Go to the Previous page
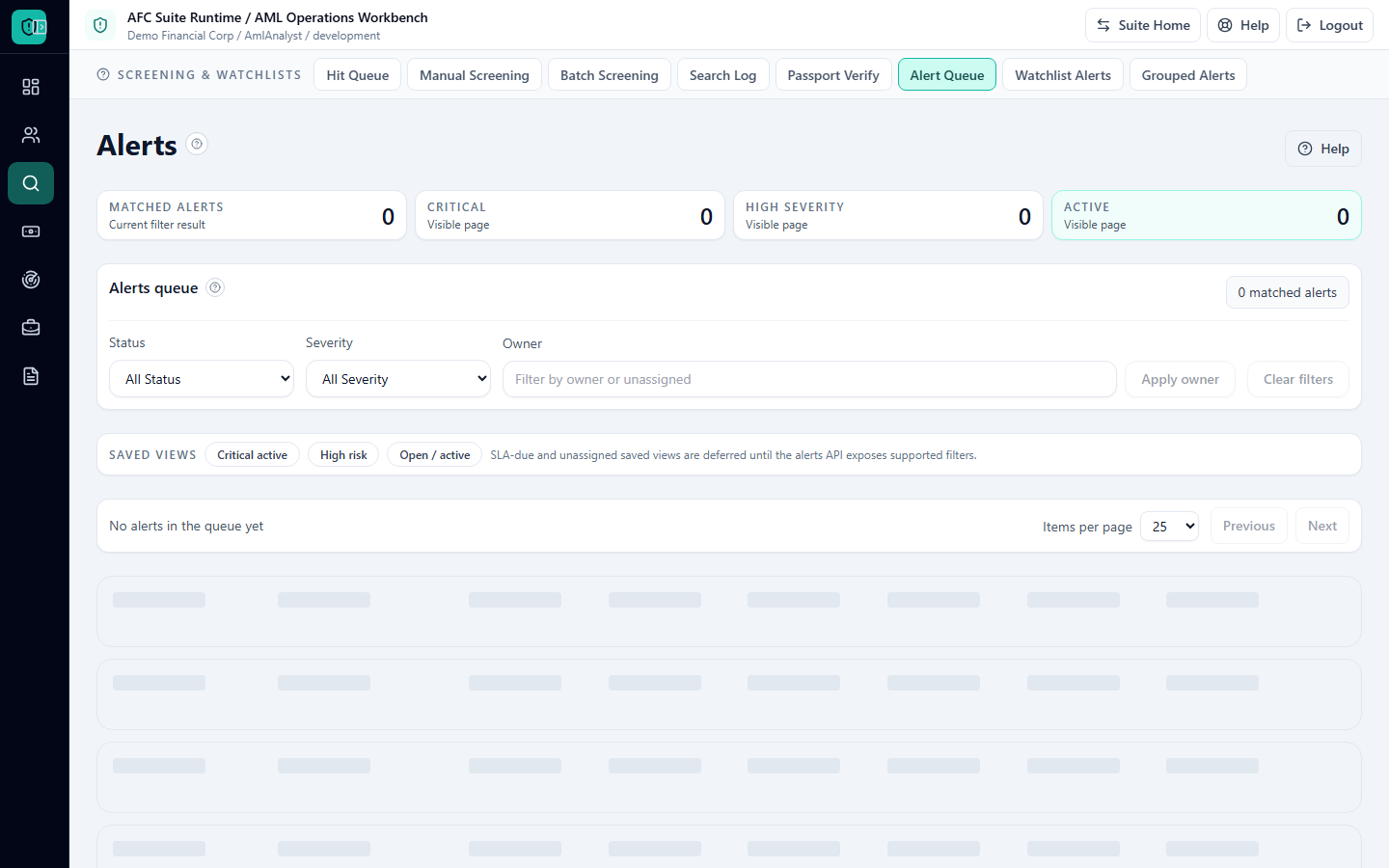The image size is (1389, 868). pos(1249,526)
